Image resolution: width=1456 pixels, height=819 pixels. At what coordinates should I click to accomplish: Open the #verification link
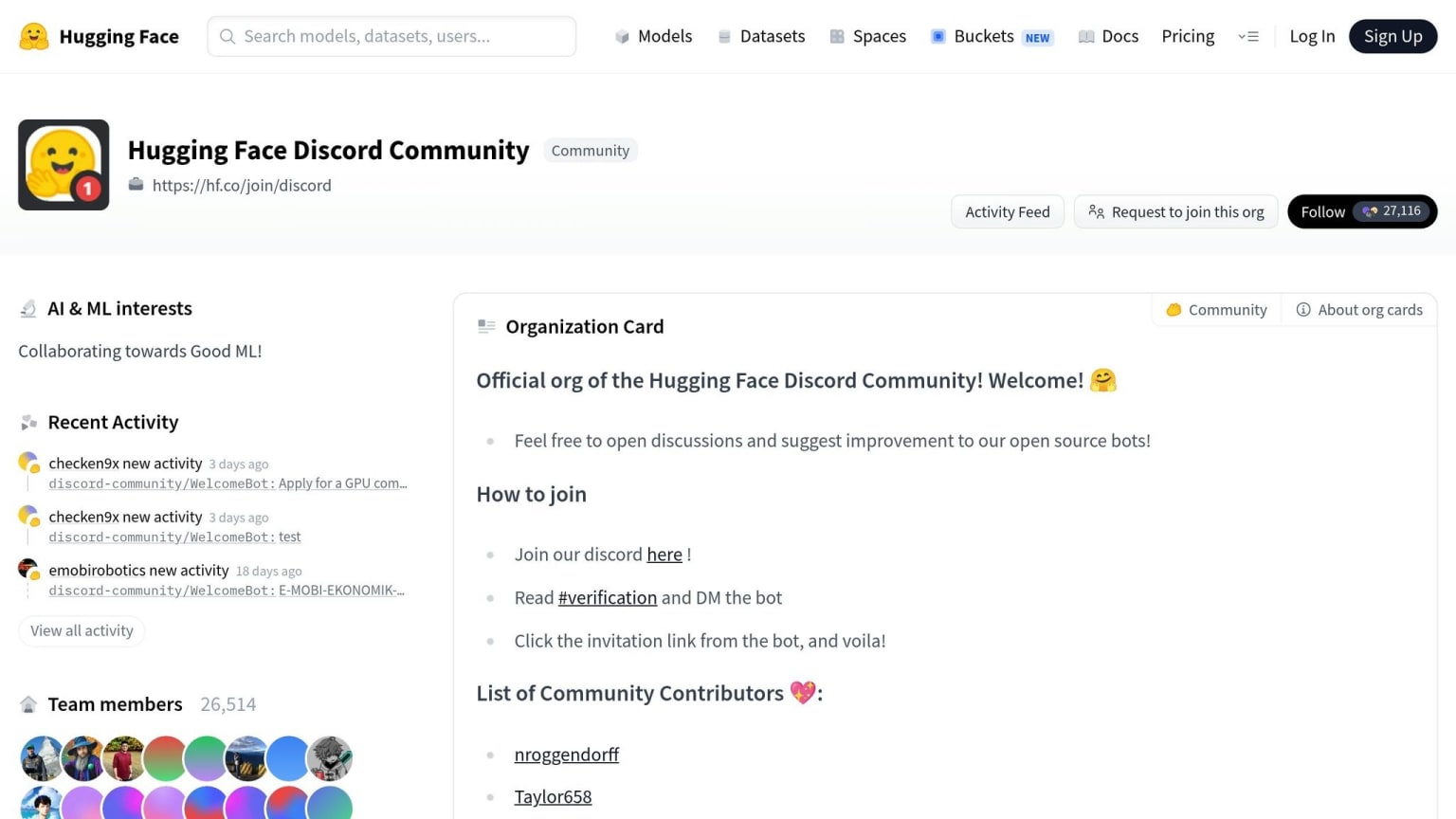point(608,598)
